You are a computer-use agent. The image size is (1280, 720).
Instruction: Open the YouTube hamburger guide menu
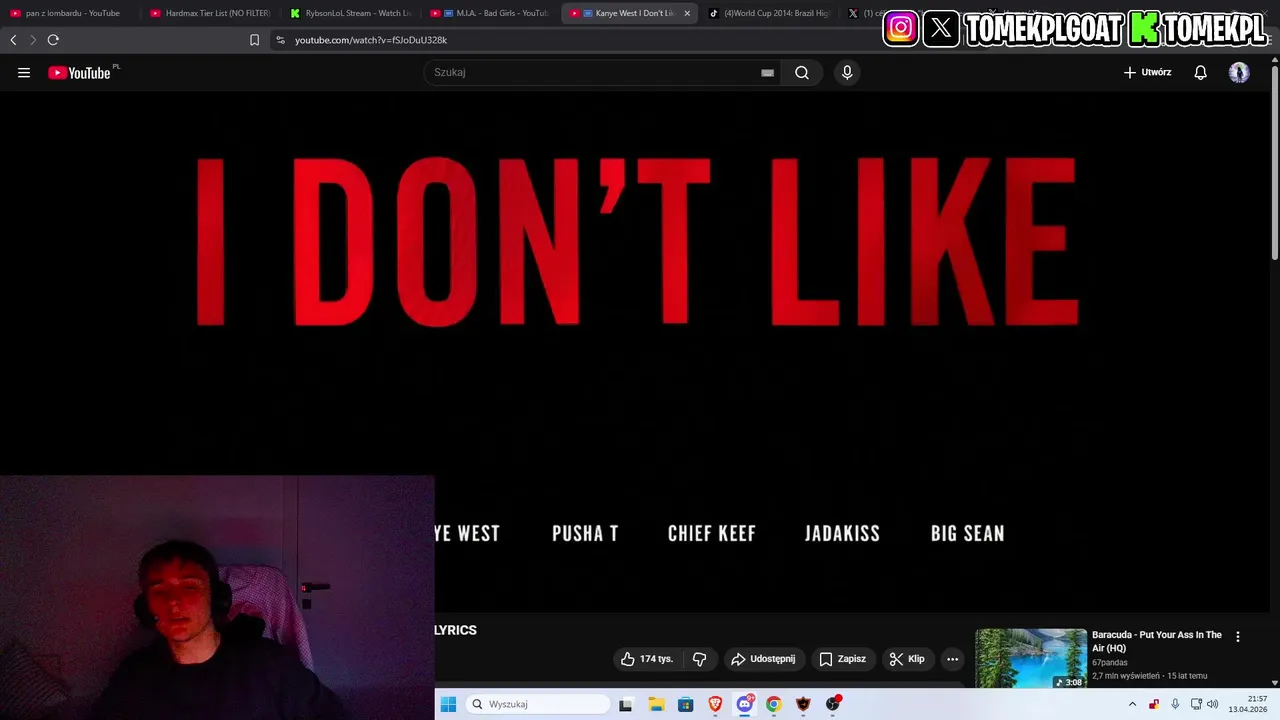click(x=24, y=72)
